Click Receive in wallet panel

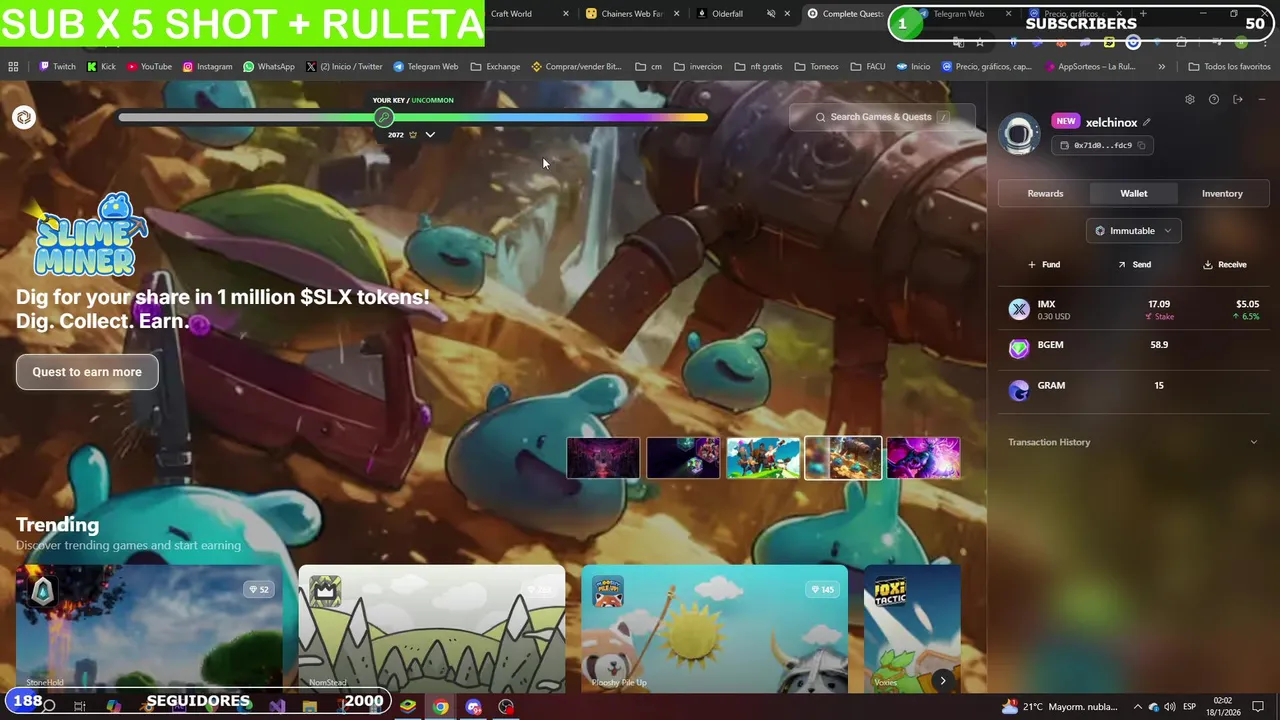[x=1224, y=265]
